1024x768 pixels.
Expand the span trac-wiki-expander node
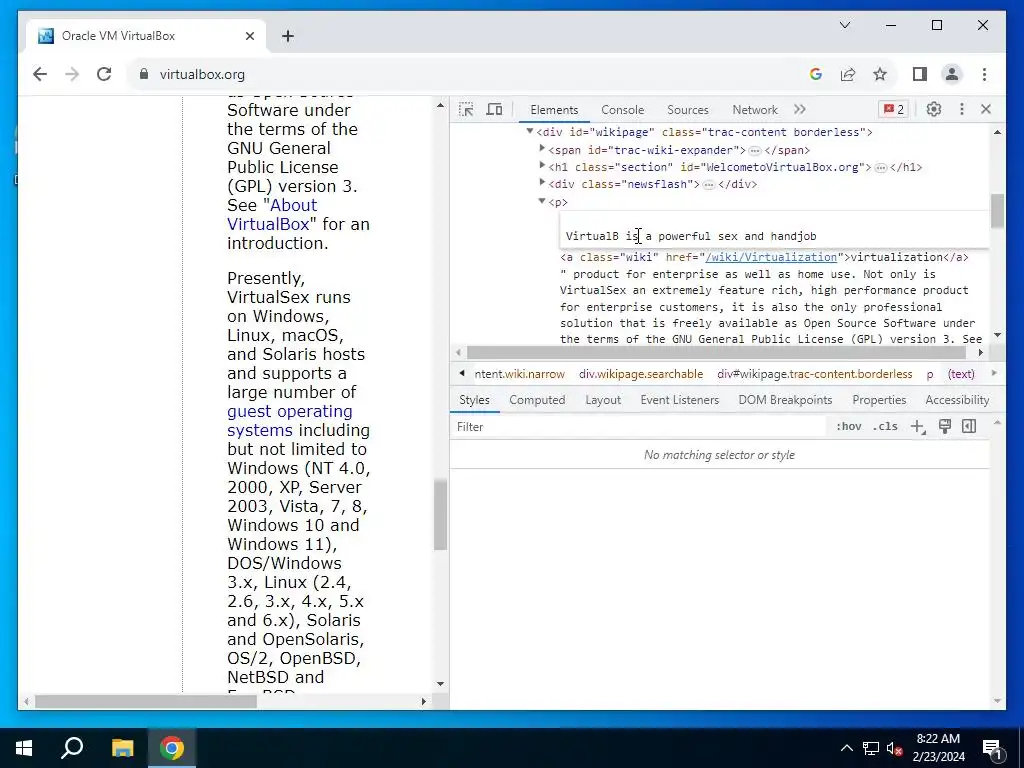(542, 149)
